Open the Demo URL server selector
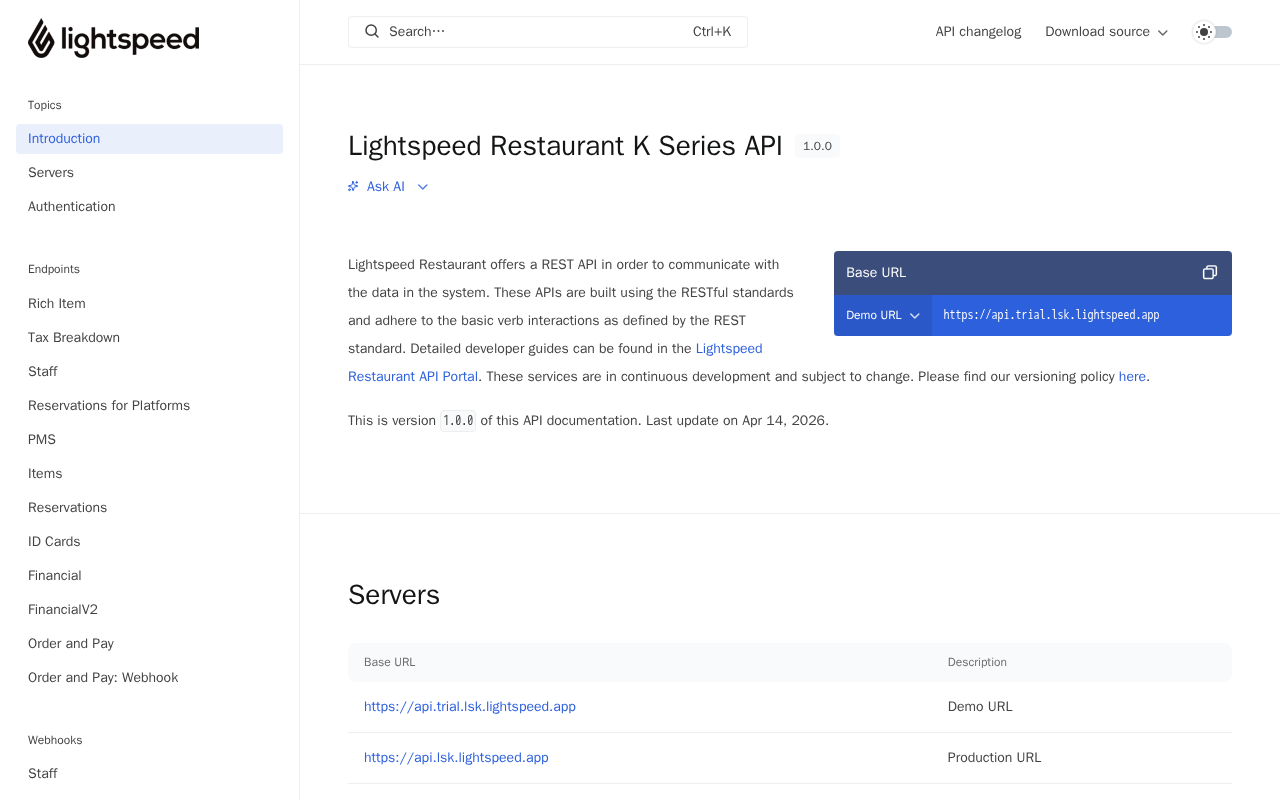 [882, 315]
